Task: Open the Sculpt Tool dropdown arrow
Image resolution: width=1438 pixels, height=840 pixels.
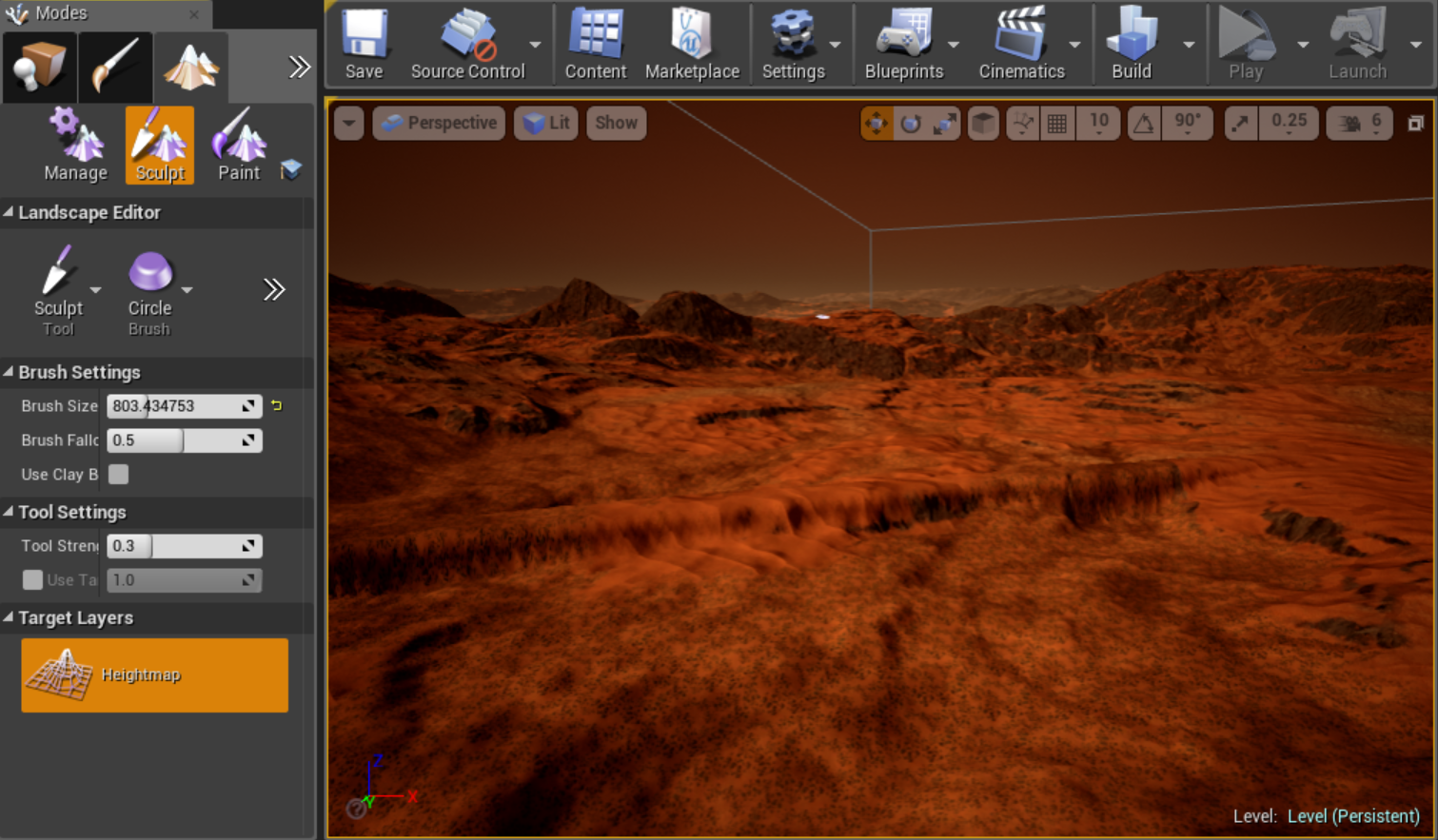Action: click(x=95, y=289)
